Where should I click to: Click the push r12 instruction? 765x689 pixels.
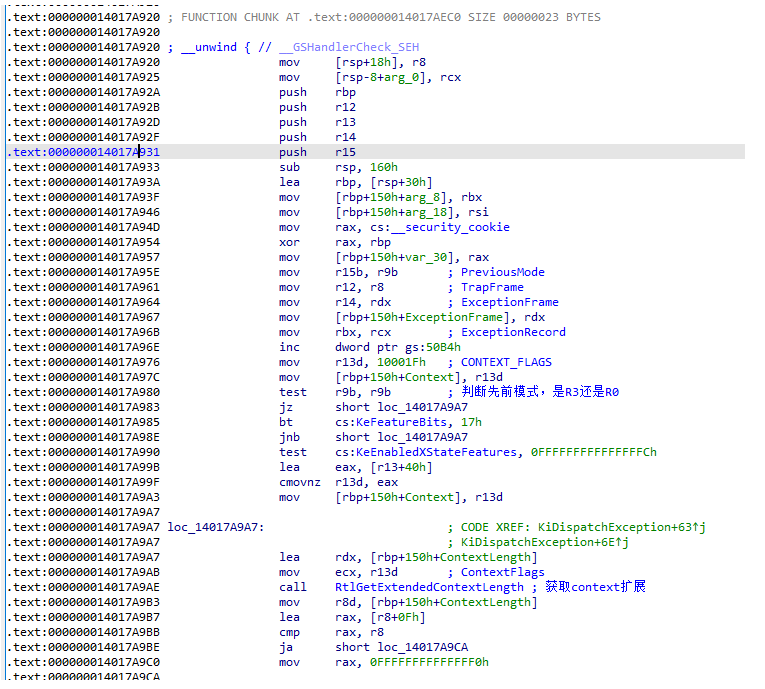[317, 107]
